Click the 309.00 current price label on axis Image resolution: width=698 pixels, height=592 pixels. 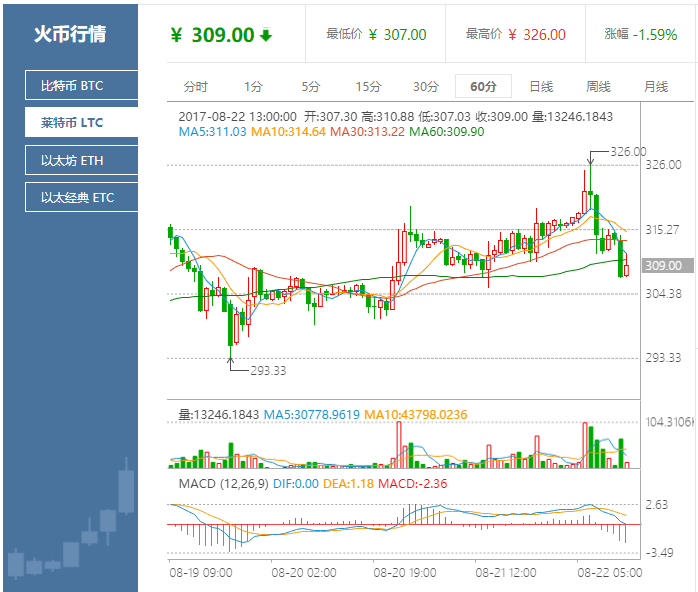click(x=663, y=266)
